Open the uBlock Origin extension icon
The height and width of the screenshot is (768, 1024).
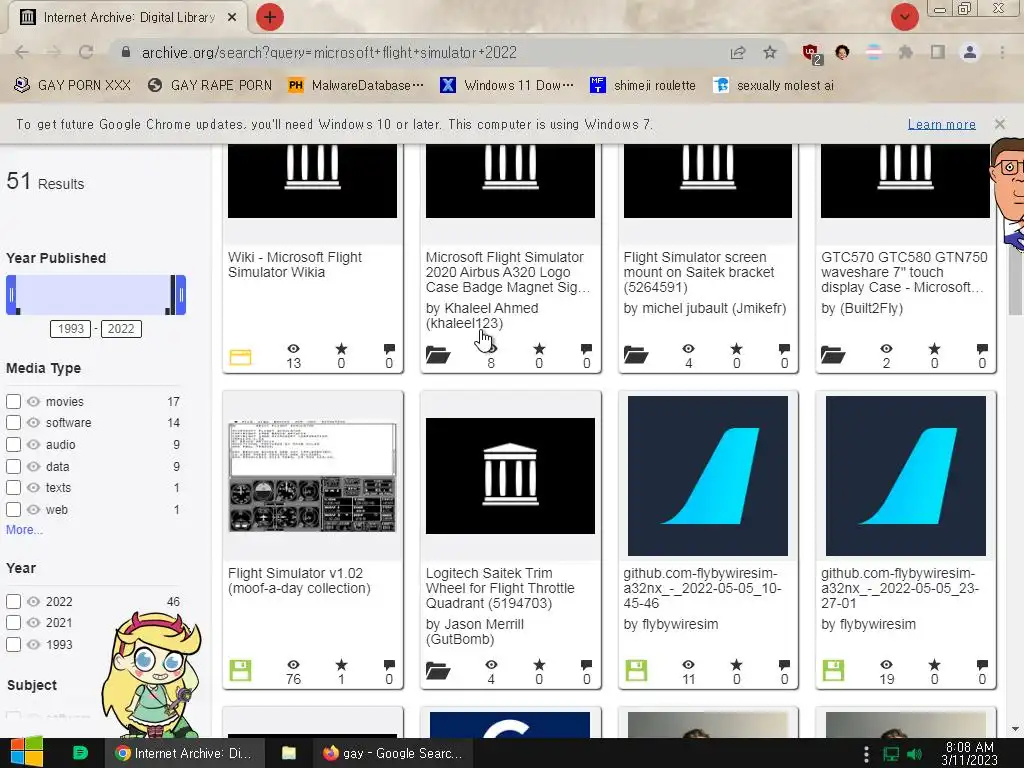(811, 54)
